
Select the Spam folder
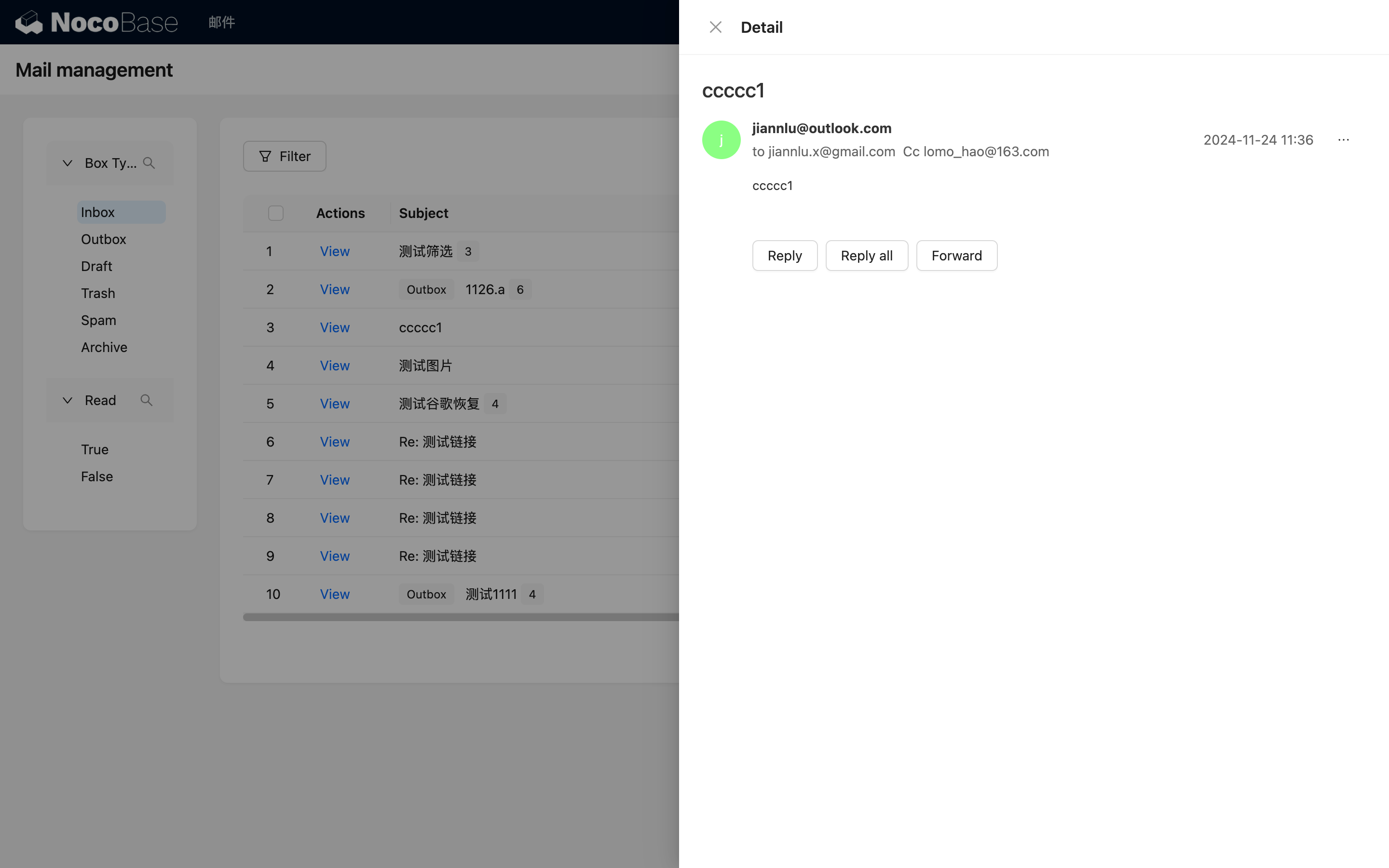tap(98, 320)
